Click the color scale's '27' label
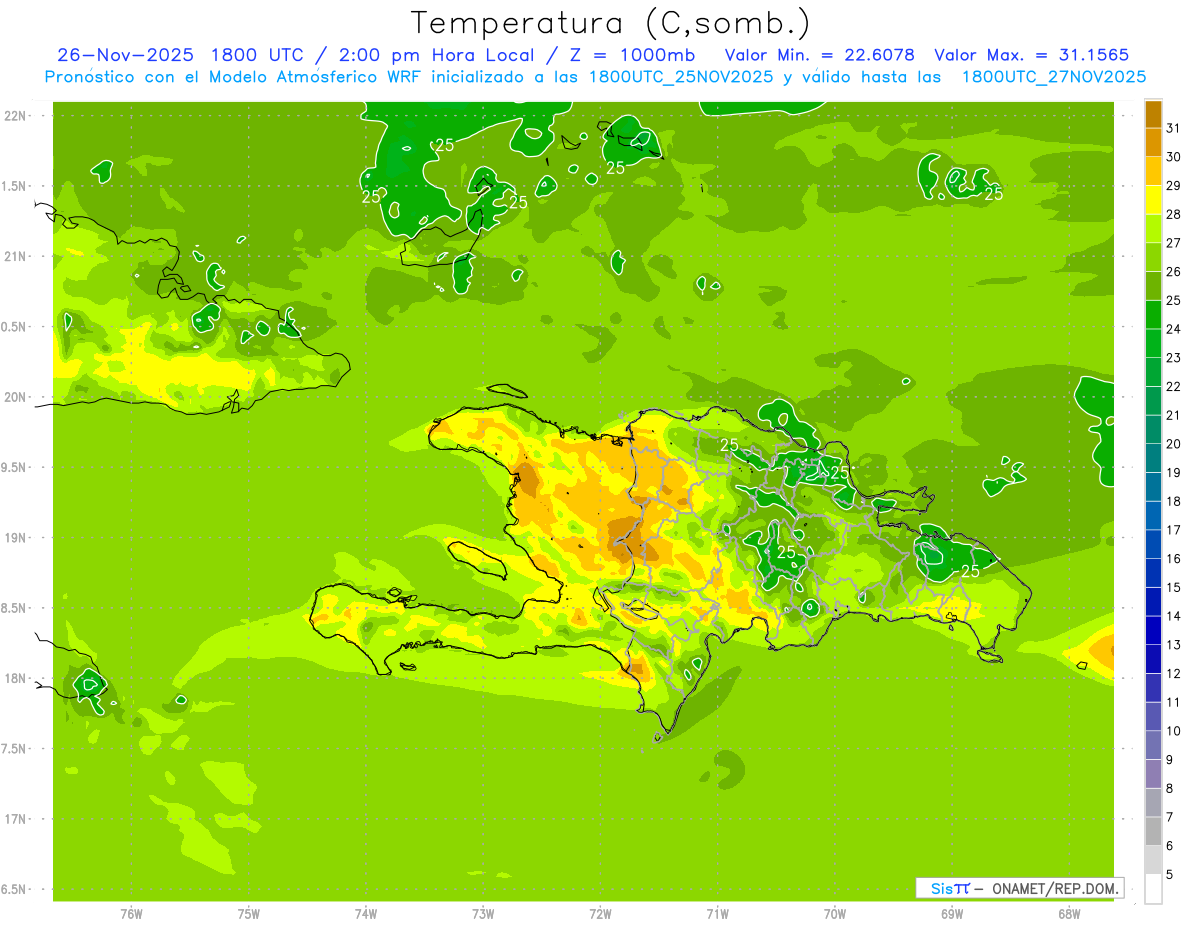 [x=1174, y=243]
